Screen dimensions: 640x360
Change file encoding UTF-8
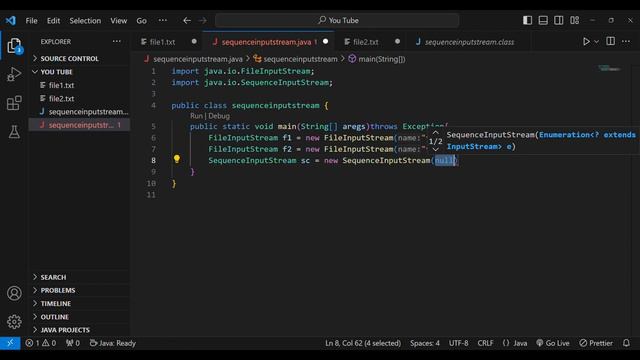(x=458, y=343)
